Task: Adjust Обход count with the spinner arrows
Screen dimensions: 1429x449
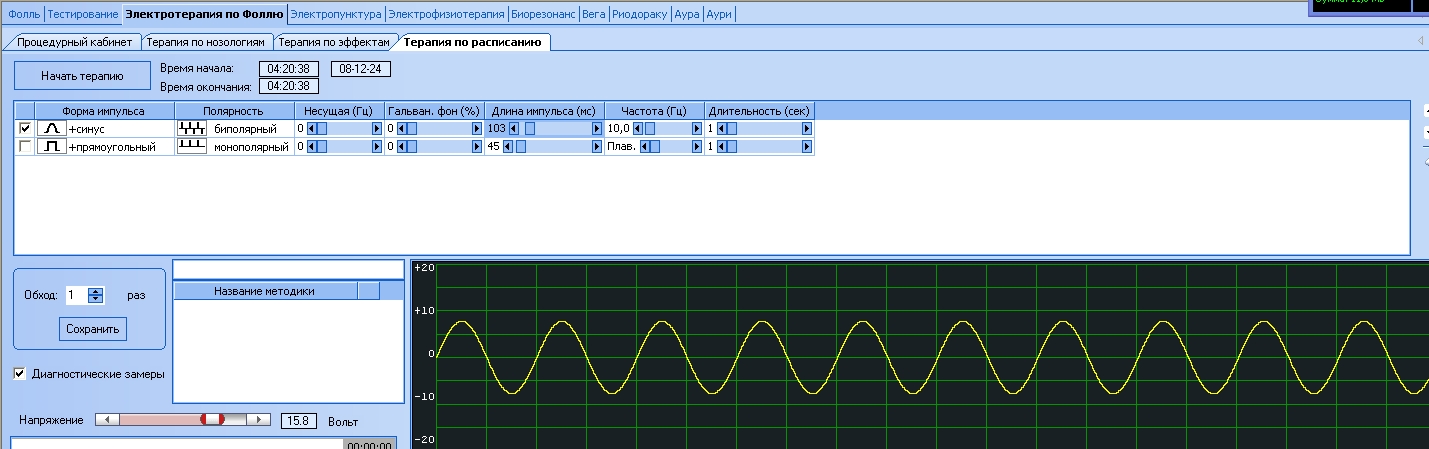Action: point(96,295)
